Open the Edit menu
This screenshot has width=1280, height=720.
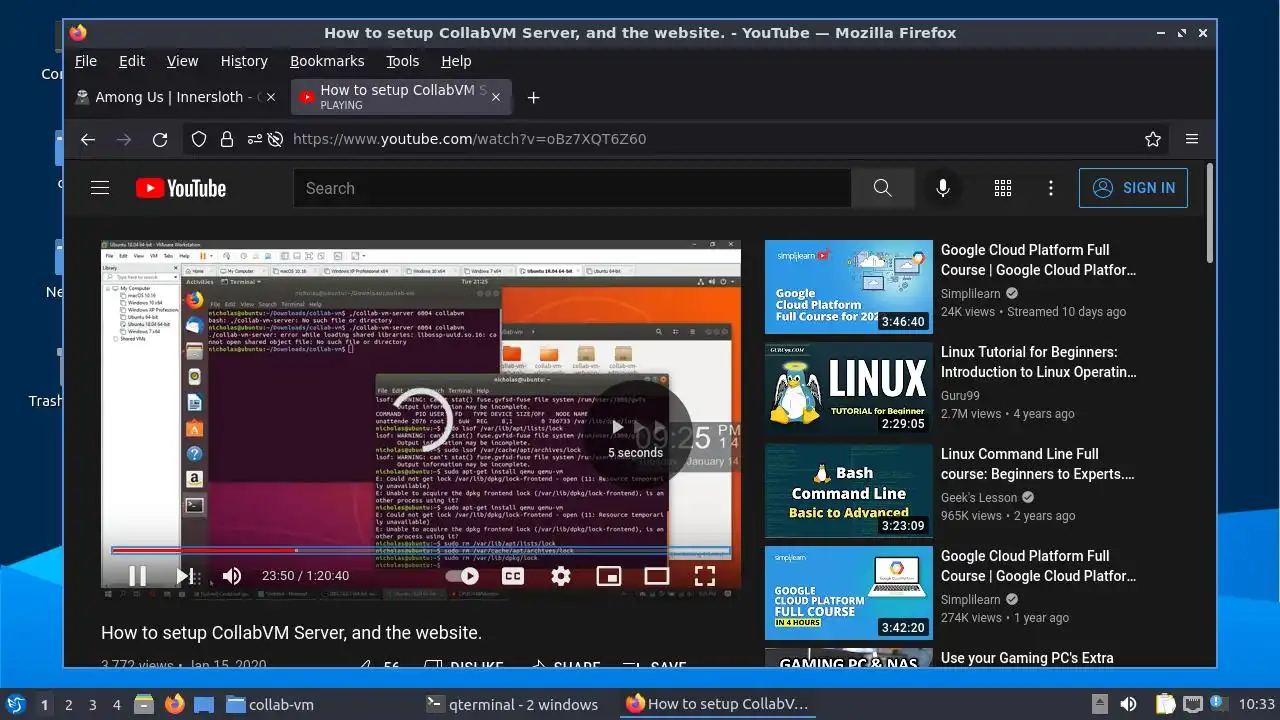pos(132,61)
